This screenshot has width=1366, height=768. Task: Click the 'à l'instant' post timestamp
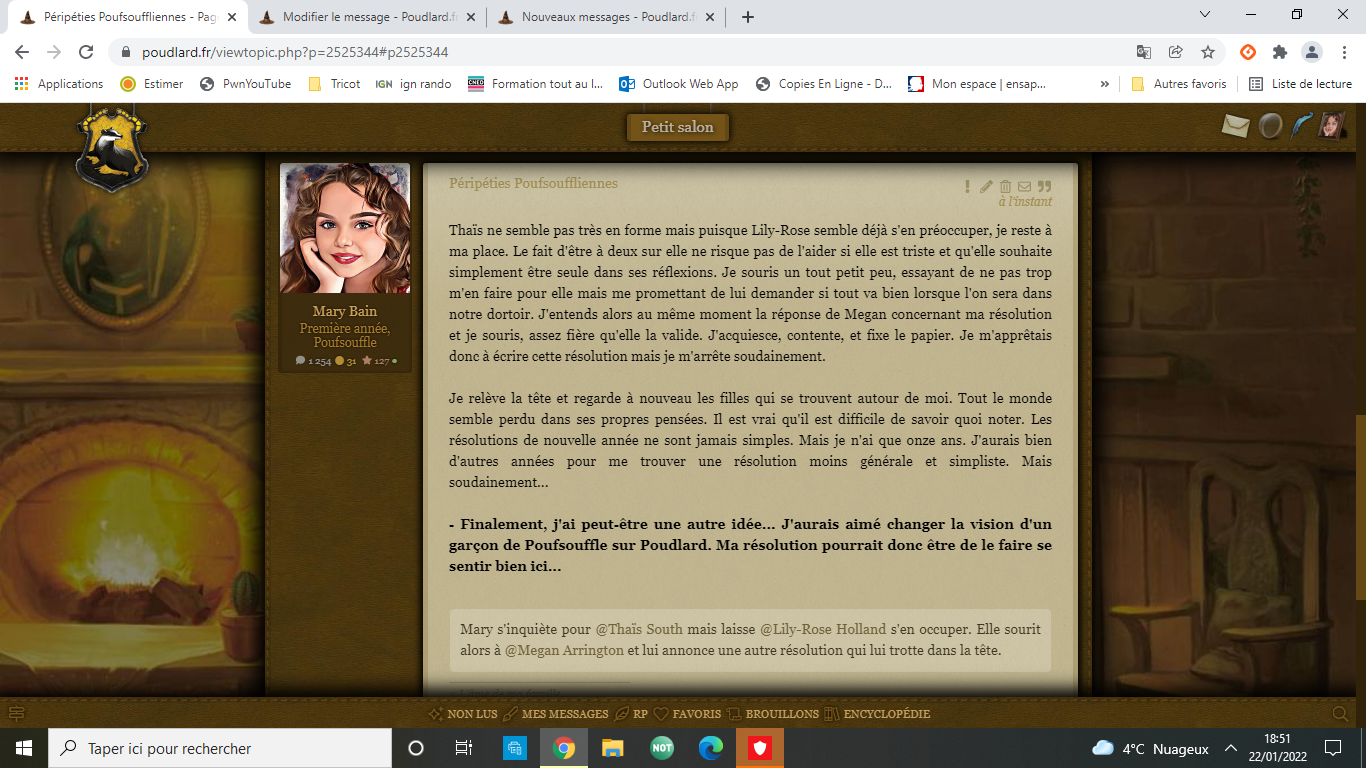tap(1025, 201)
